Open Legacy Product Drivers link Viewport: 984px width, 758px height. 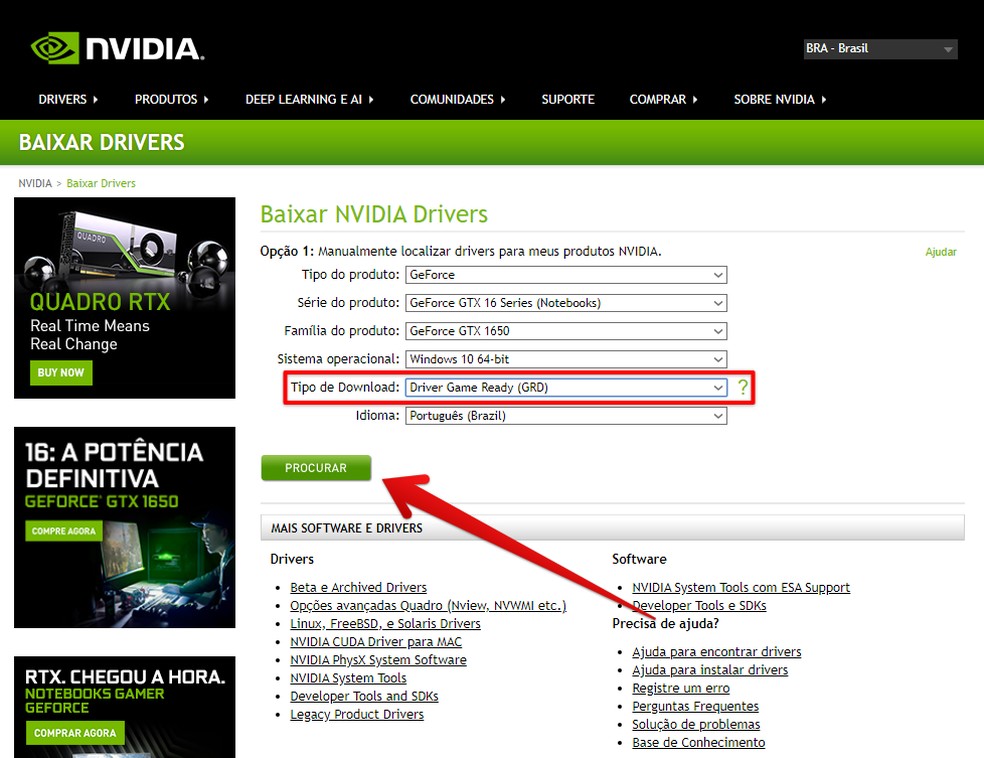pyautogui.click(x=357, y=715)
